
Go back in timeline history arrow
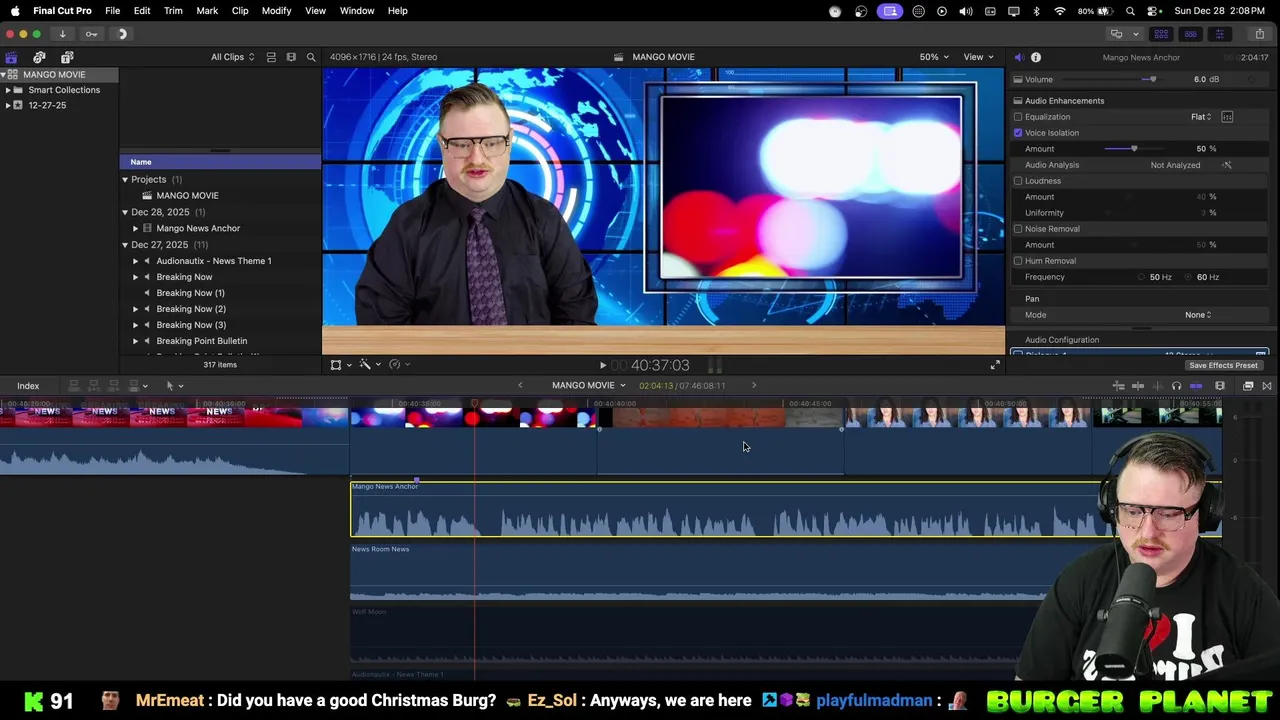[520, 386]
